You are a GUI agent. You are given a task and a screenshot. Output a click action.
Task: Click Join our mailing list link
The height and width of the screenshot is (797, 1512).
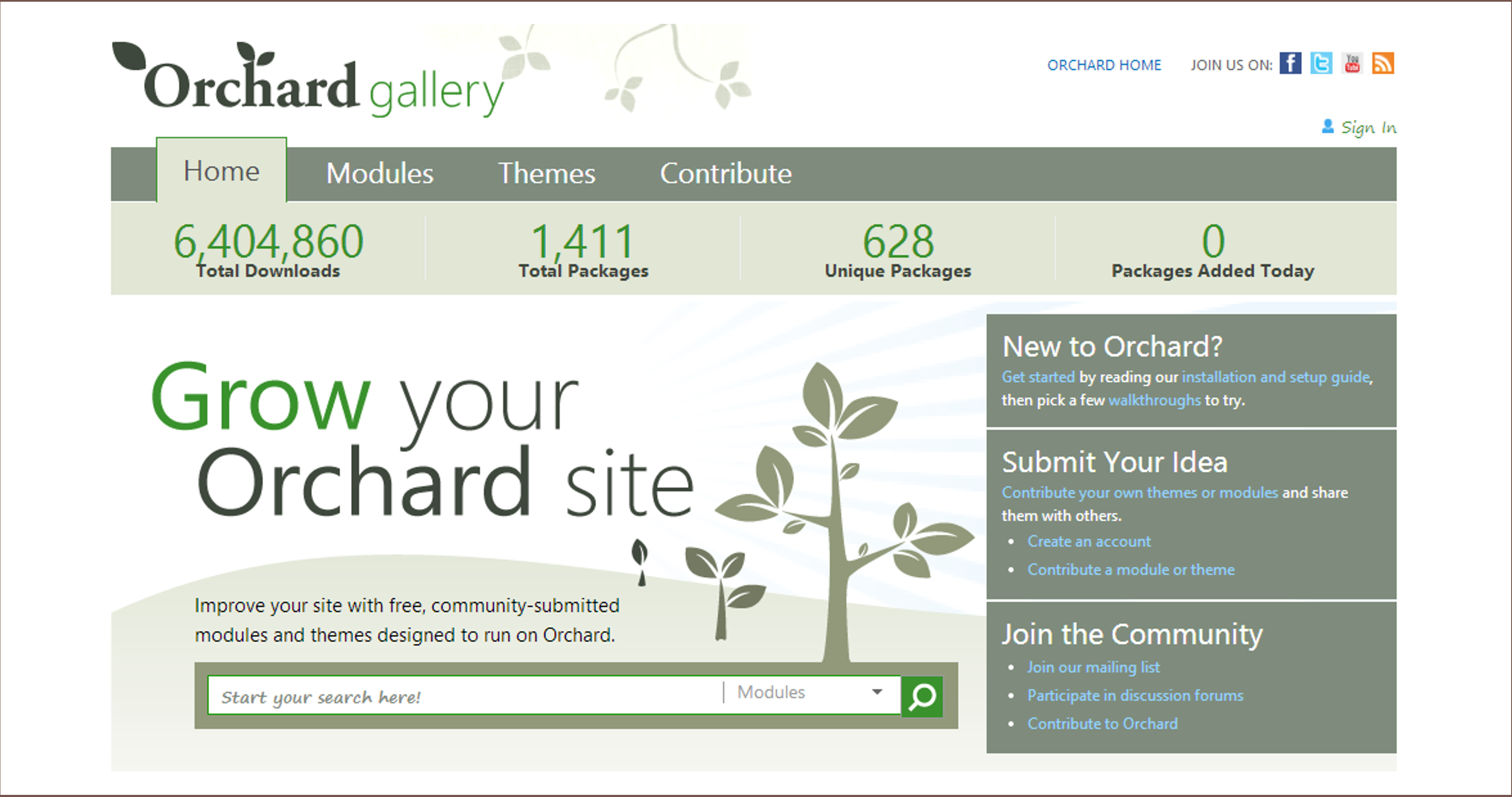[x=1093, y=668]
